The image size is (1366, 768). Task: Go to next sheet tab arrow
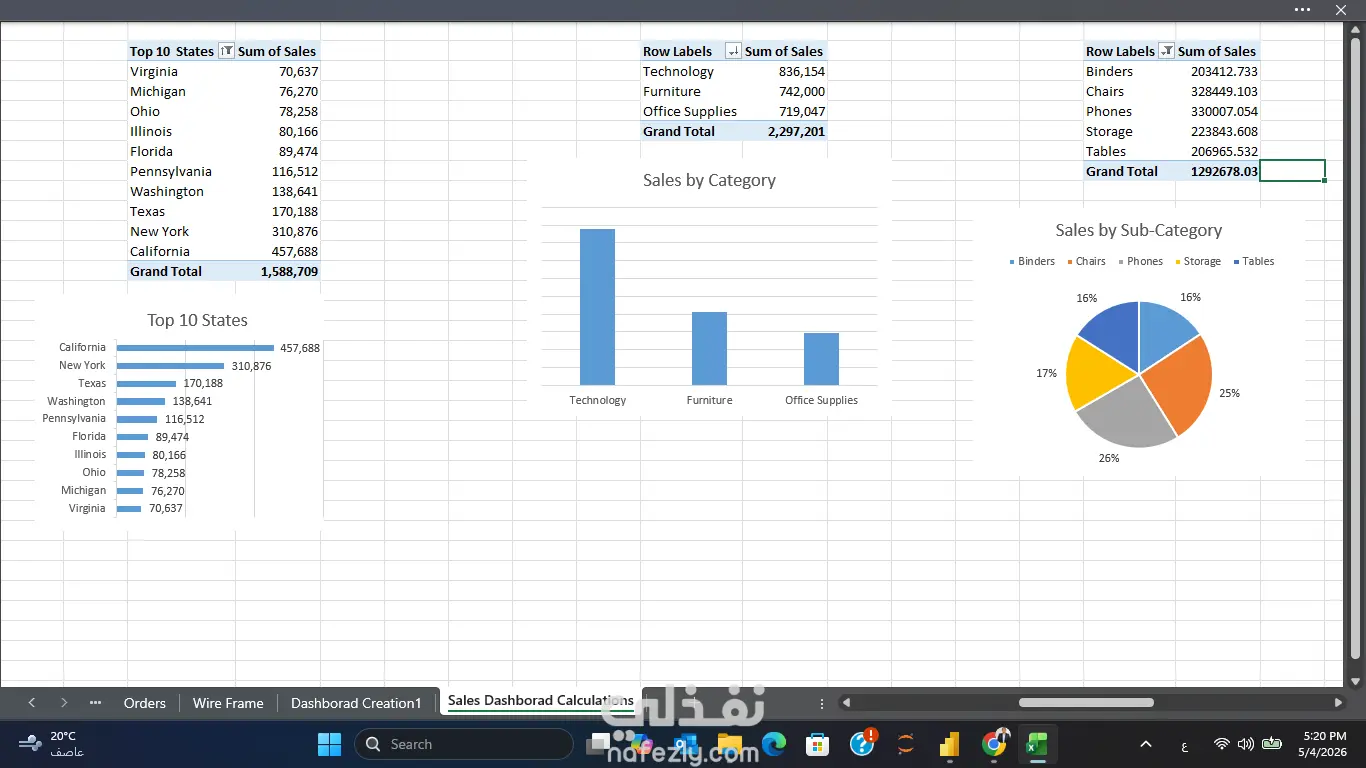tap(64, 703)
